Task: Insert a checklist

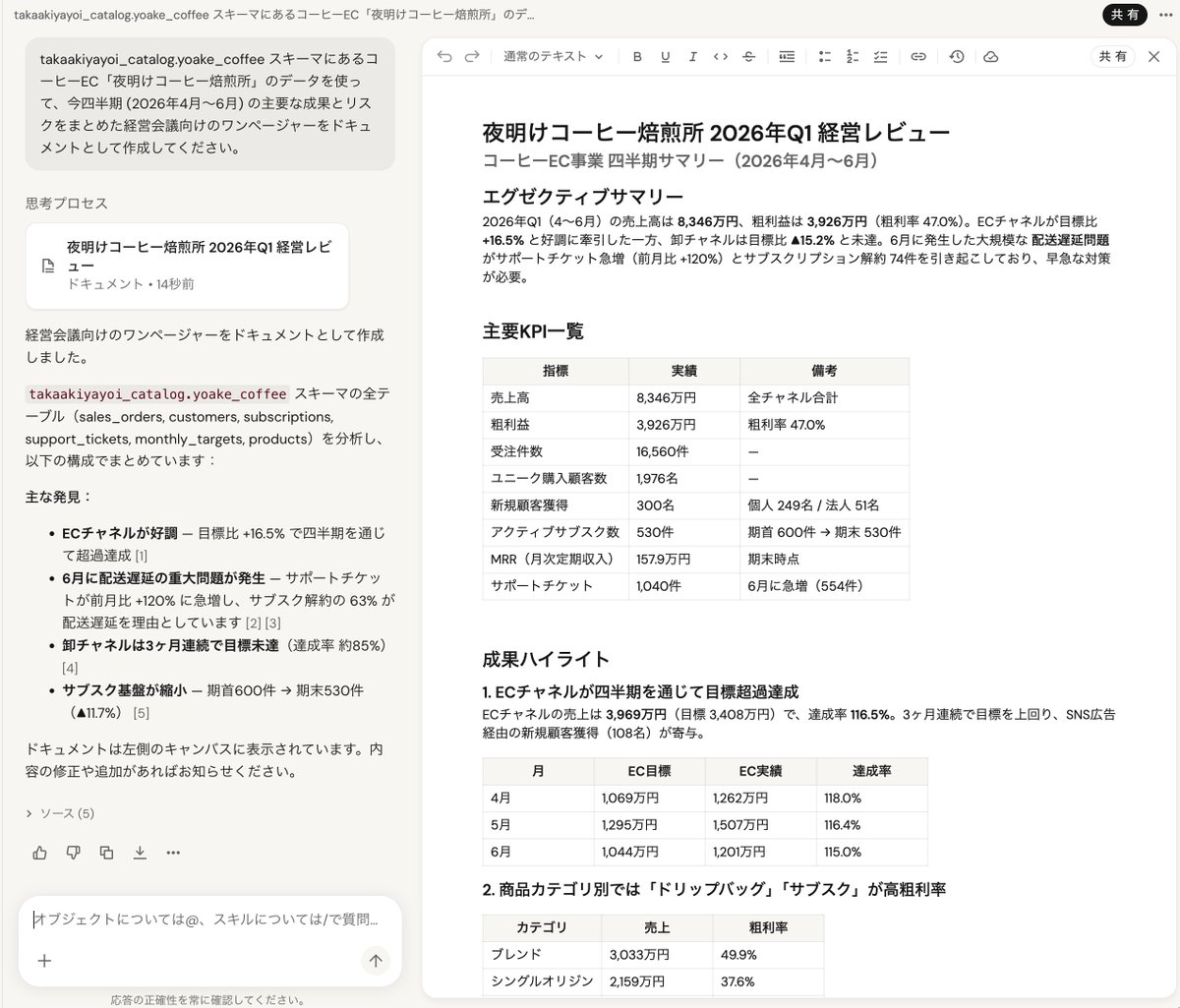Action: (x=880, y=57)
